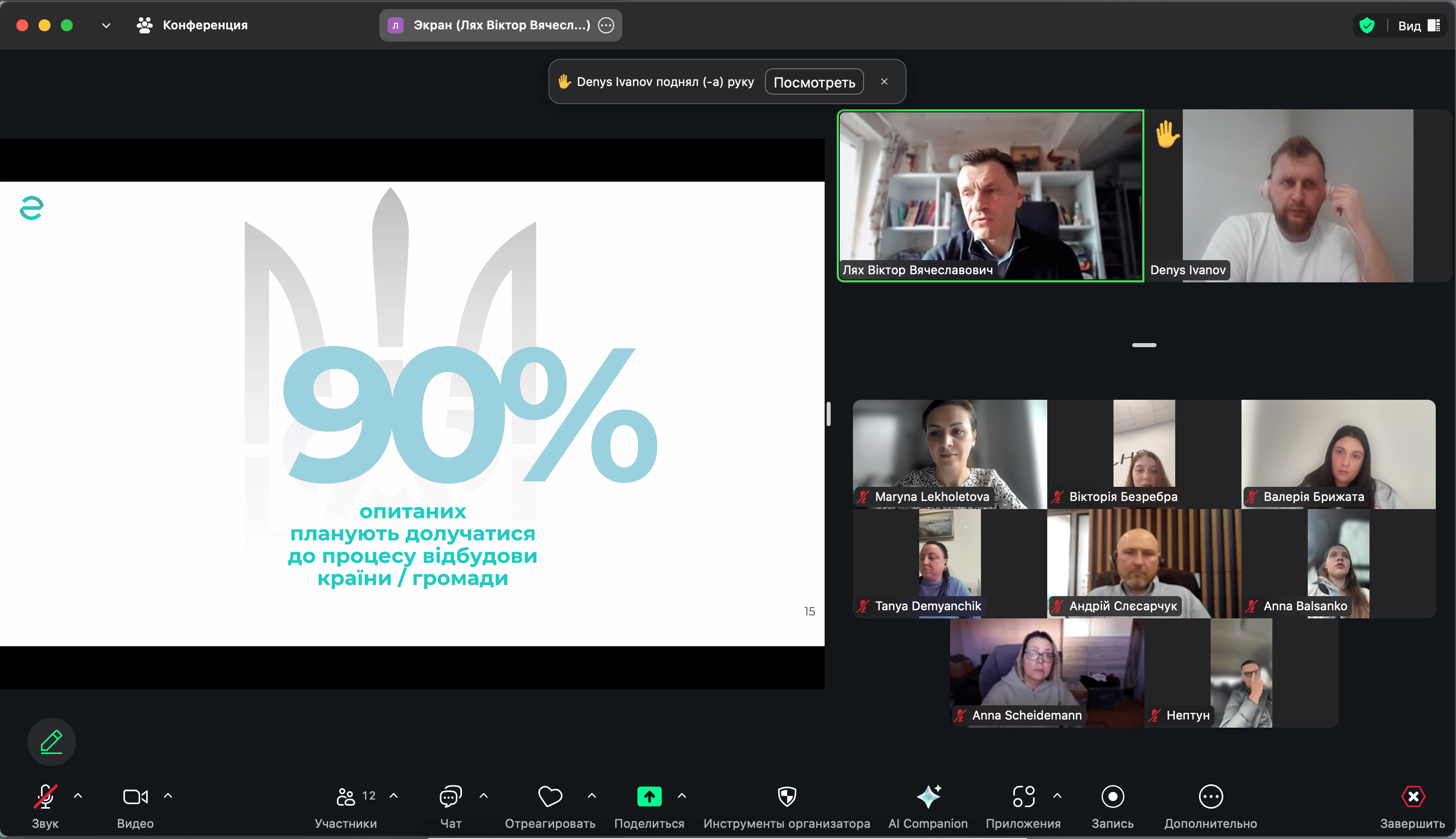The height and width of the screenshot is (839, 1456).
Task: Click the Apps (Приложения) icon
Action: (1023, 797)
